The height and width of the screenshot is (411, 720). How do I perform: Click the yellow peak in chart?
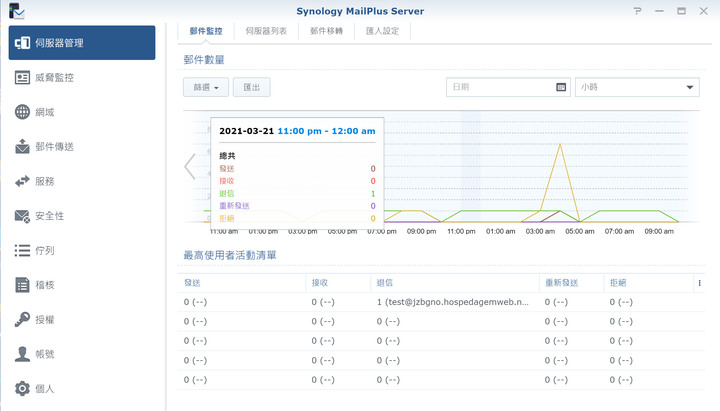[x=560, y=145]
